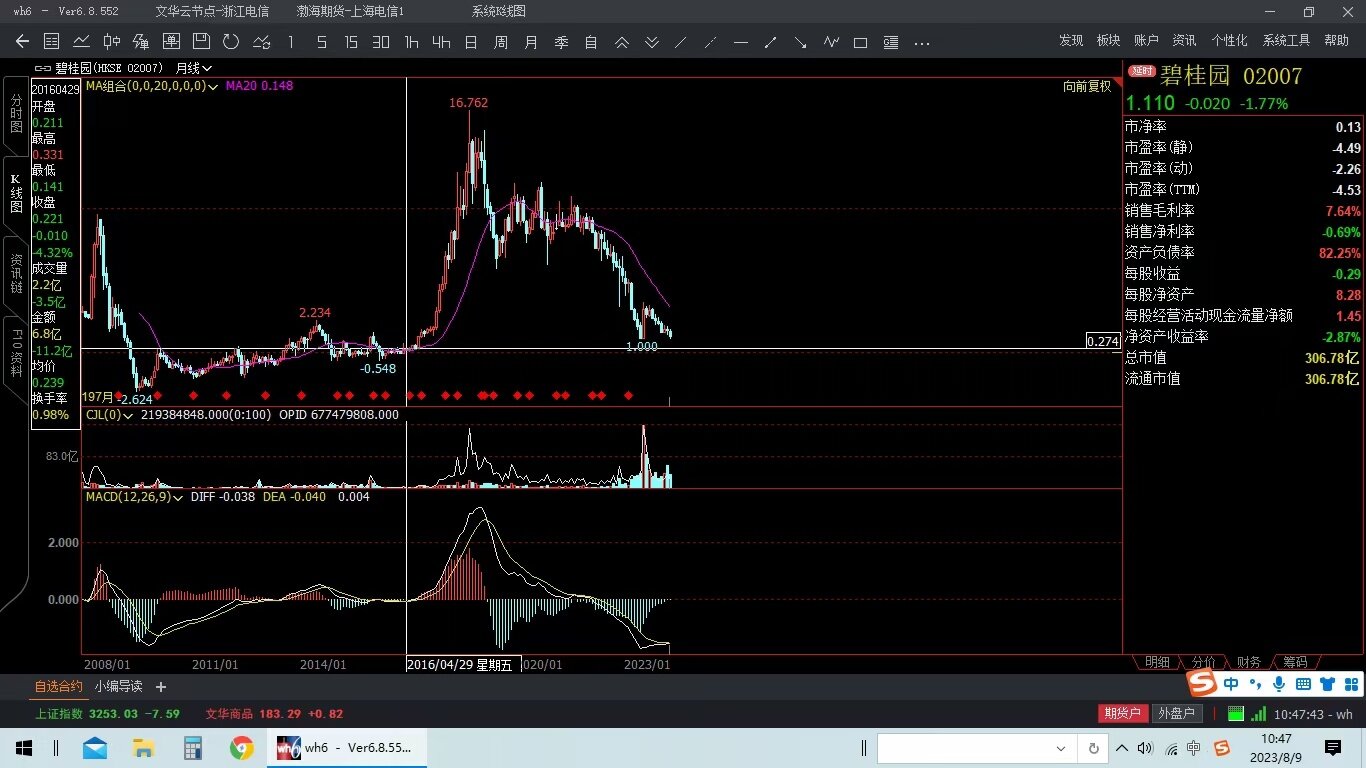Select the candlestick chart icon
Screen dimensions: 1366x768
pos(112,42)
